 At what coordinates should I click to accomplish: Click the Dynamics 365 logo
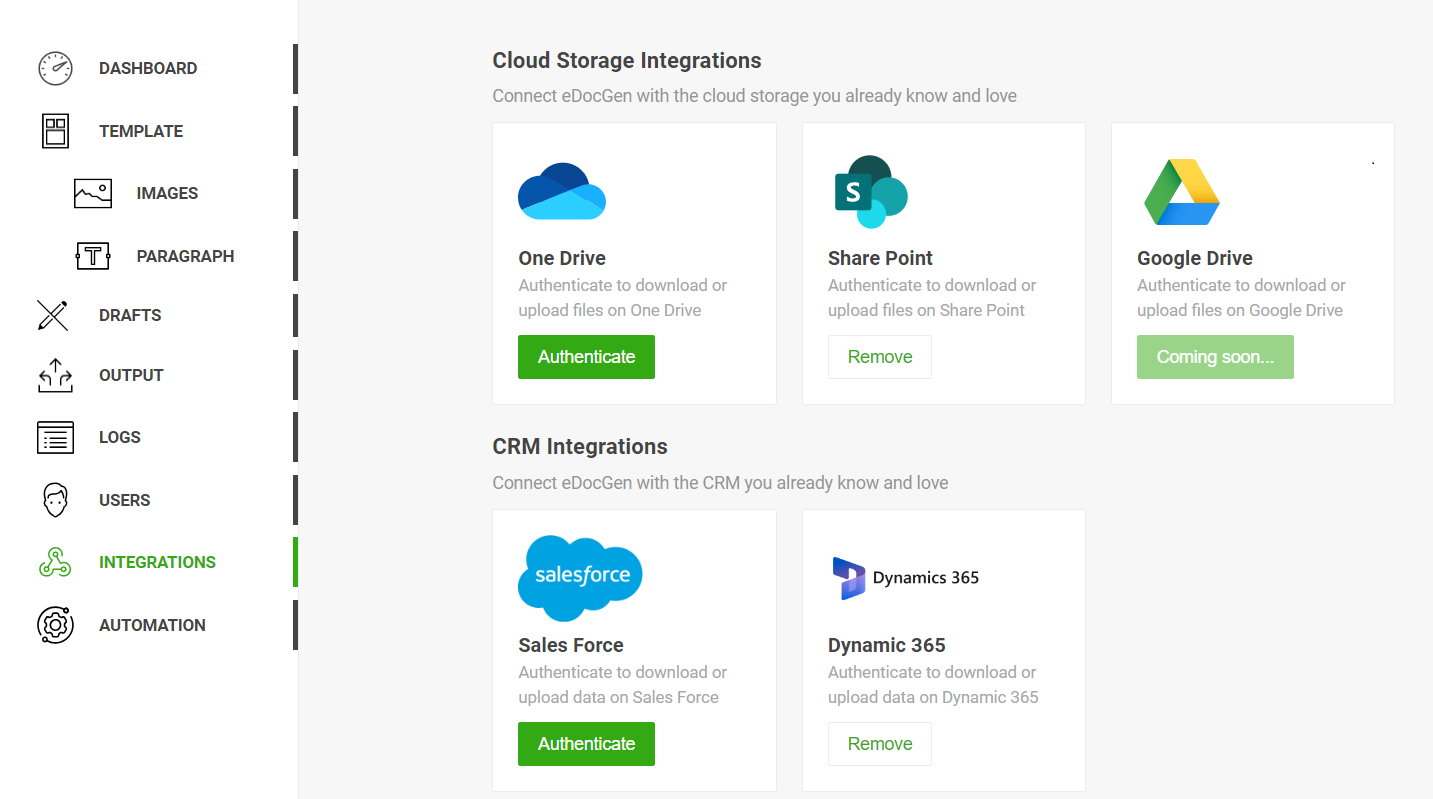905,577
